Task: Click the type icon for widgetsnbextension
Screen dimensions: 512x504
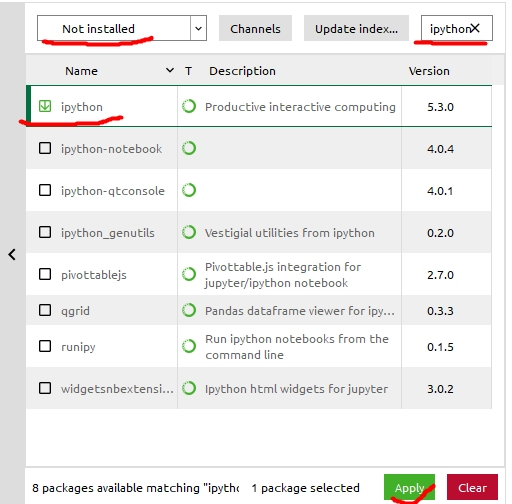Action: 189,388
